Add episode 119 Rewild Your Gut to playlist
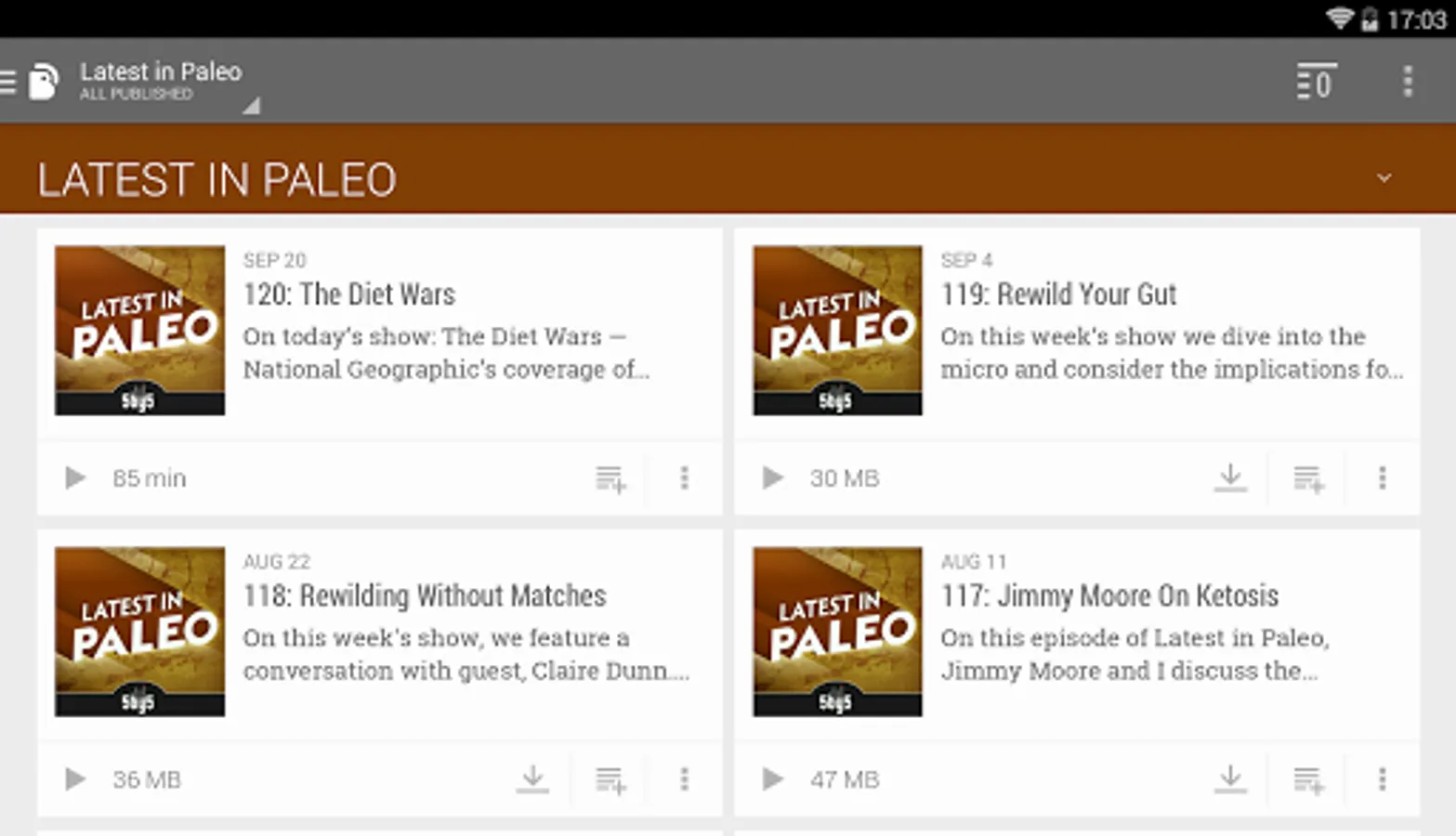The width and height of the screenshot is (1456, 836). 1308,479
